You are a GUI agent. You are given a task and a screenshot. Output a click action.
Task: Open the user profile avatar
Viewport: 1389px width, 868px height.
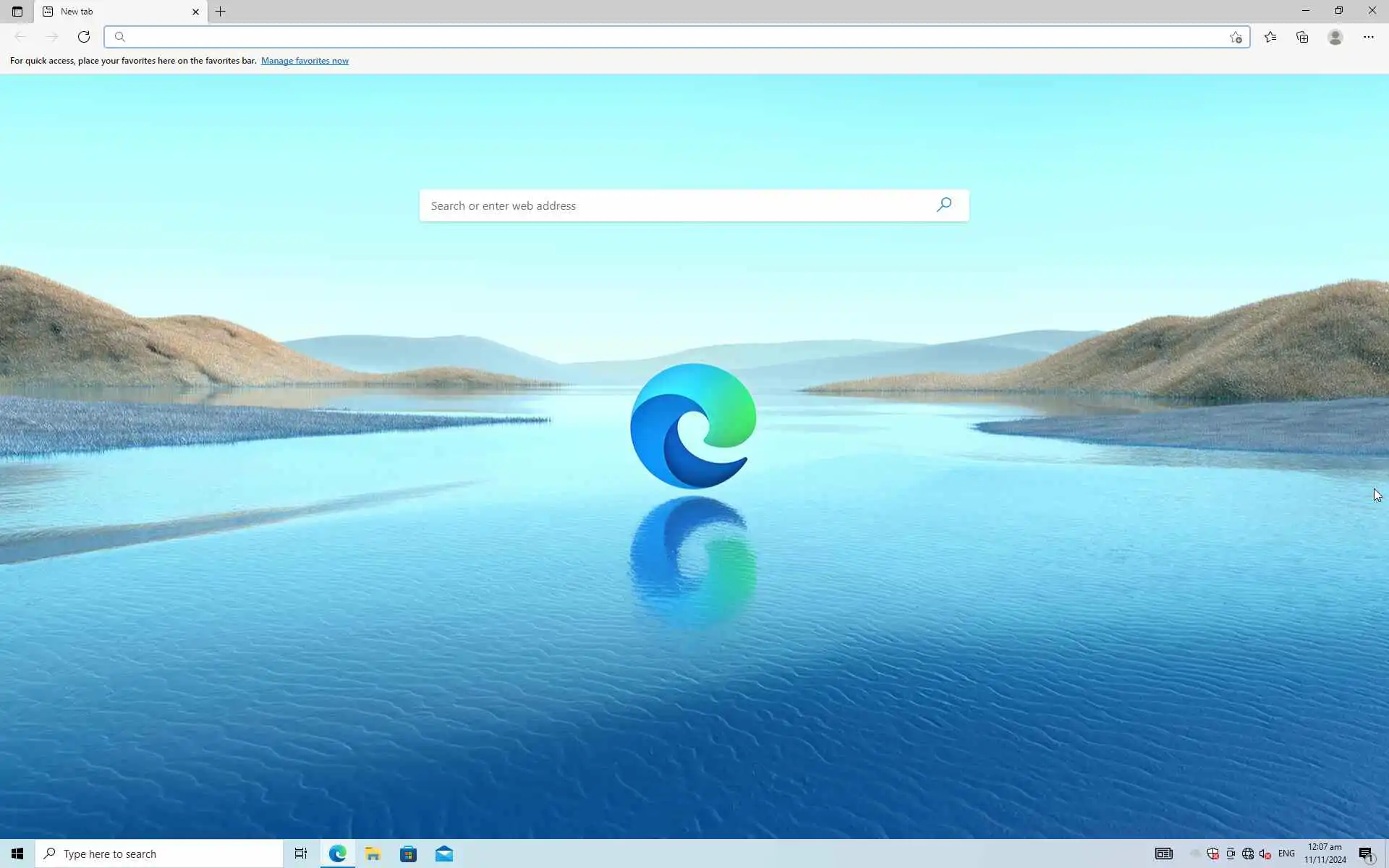1335,37
